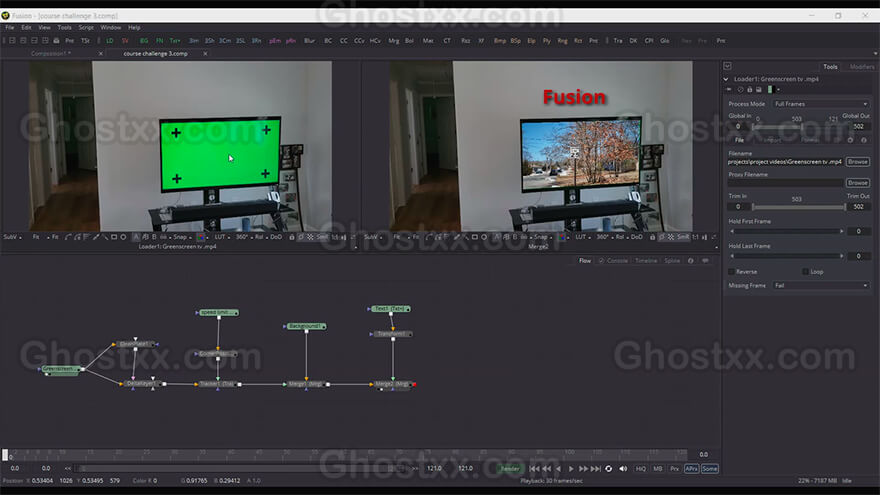The image size is (880, 495).
Task: Open the Snap dropdown in left viewer
Action: click(182, 237)
